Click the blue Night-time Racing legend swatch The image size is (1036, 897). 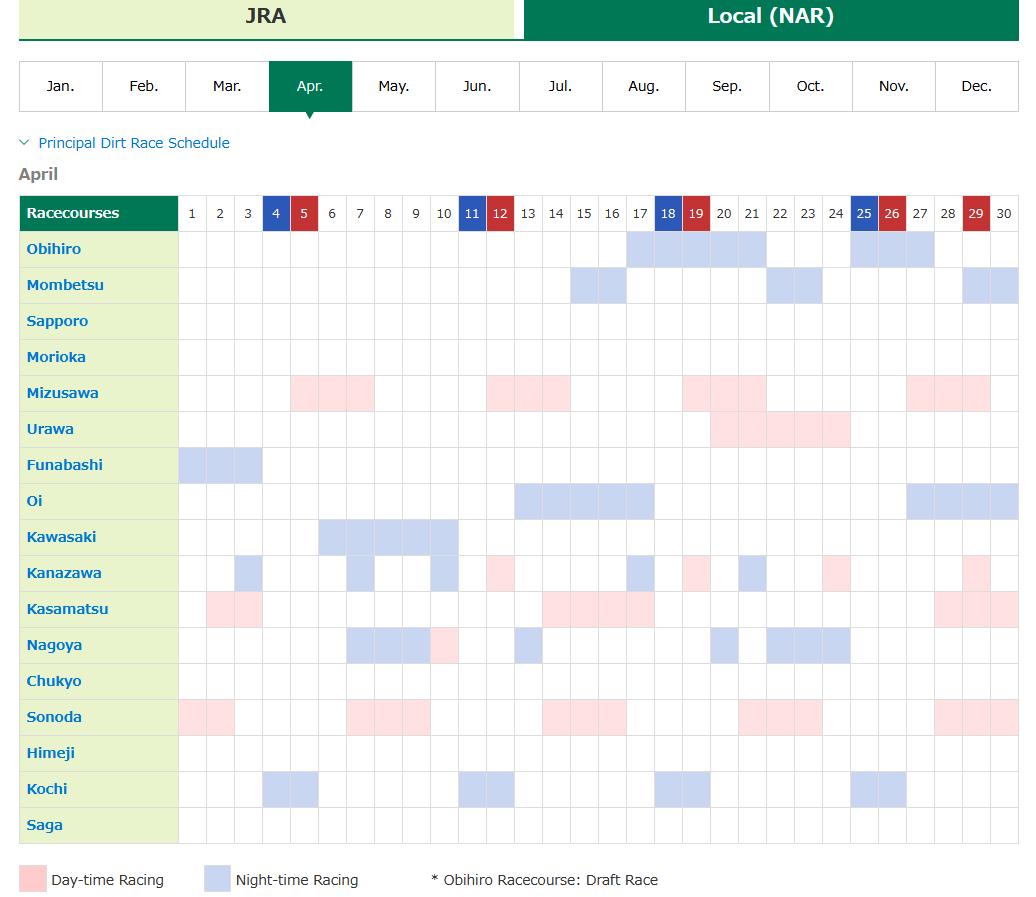point(217,879)
